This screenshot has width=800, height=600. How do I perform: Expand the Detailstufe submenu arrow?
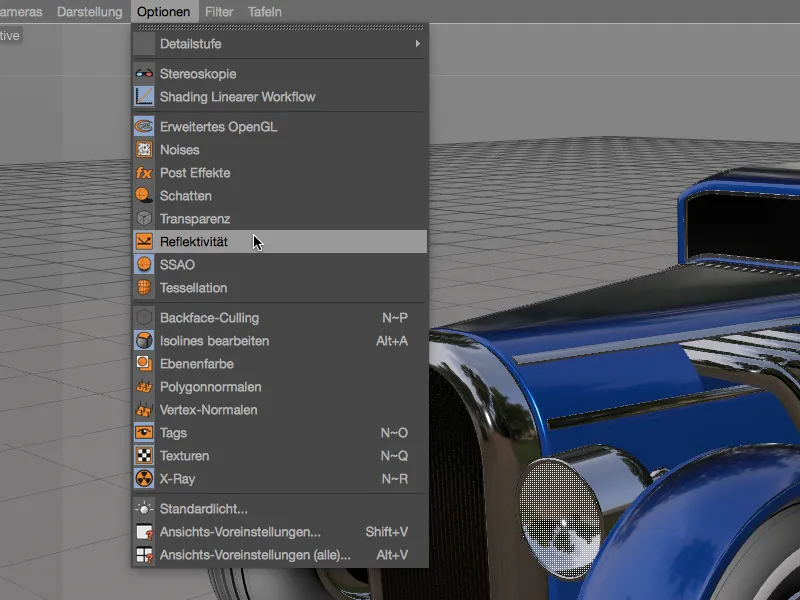click(417, 44)
